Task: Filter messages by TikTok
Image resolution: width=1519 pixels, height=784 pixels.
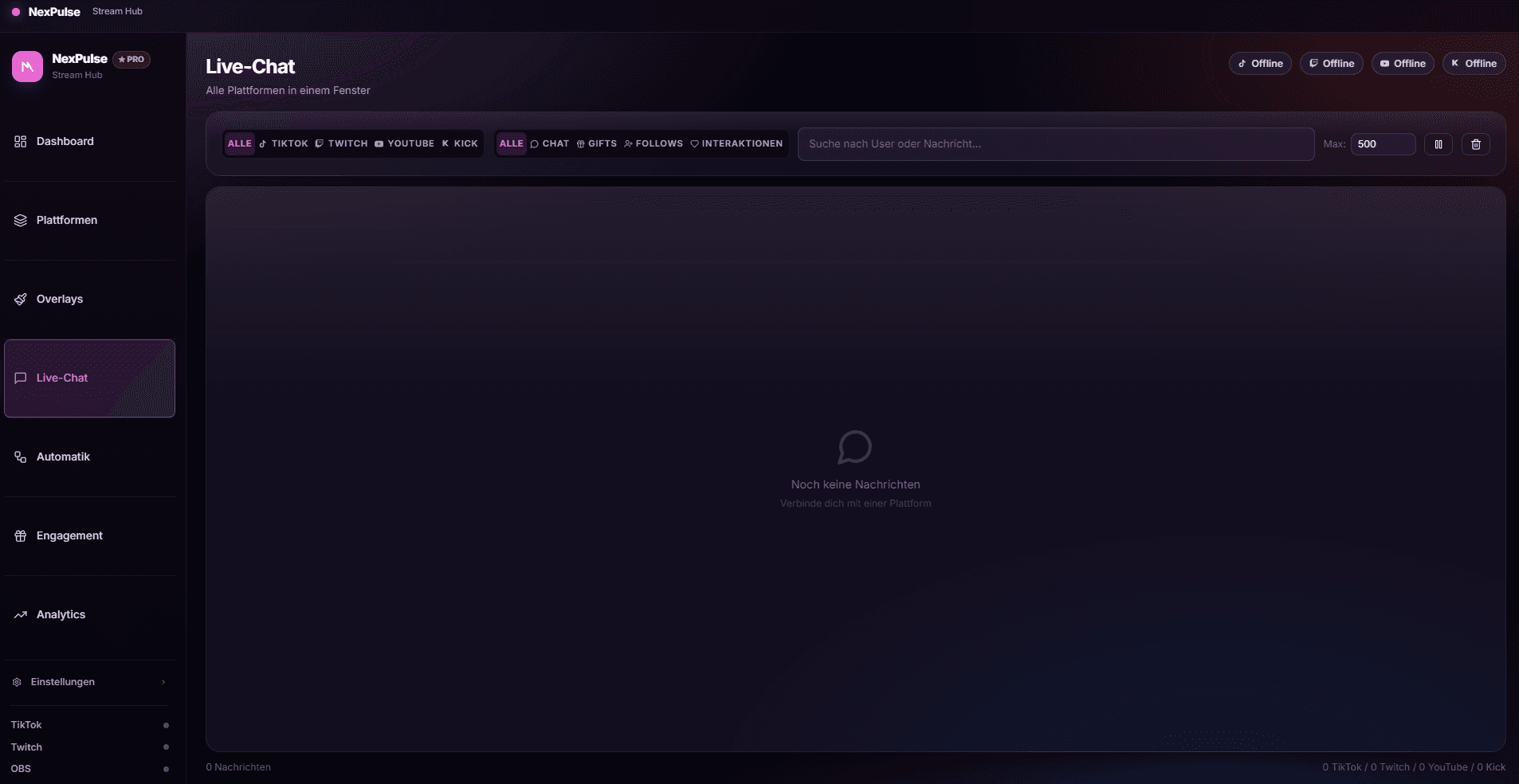Action: (x=284, y=144)
